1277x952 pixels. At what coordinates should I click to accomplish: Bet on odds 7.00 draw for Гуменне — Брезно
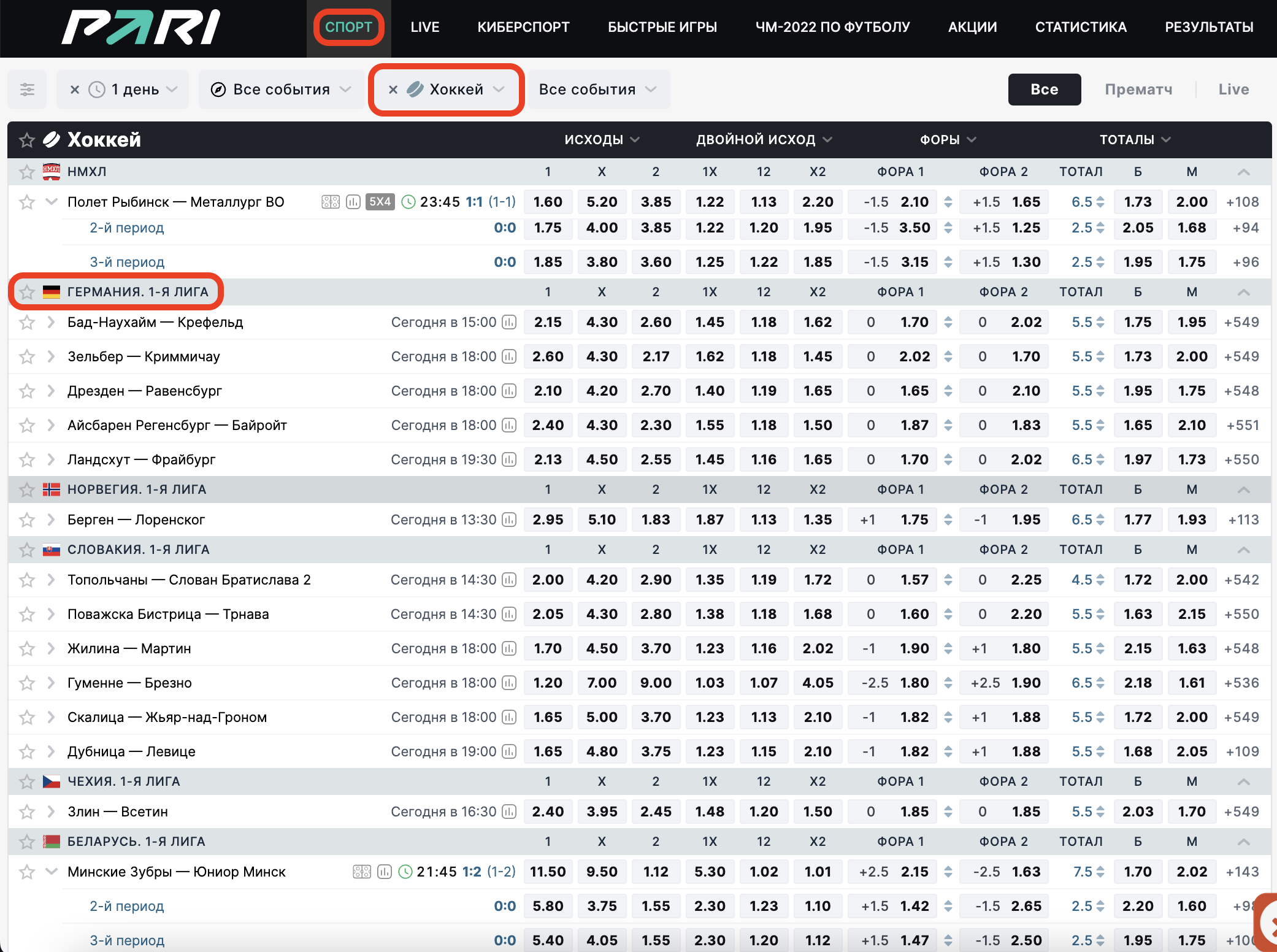pyautogui.click(x=602, y=683)
